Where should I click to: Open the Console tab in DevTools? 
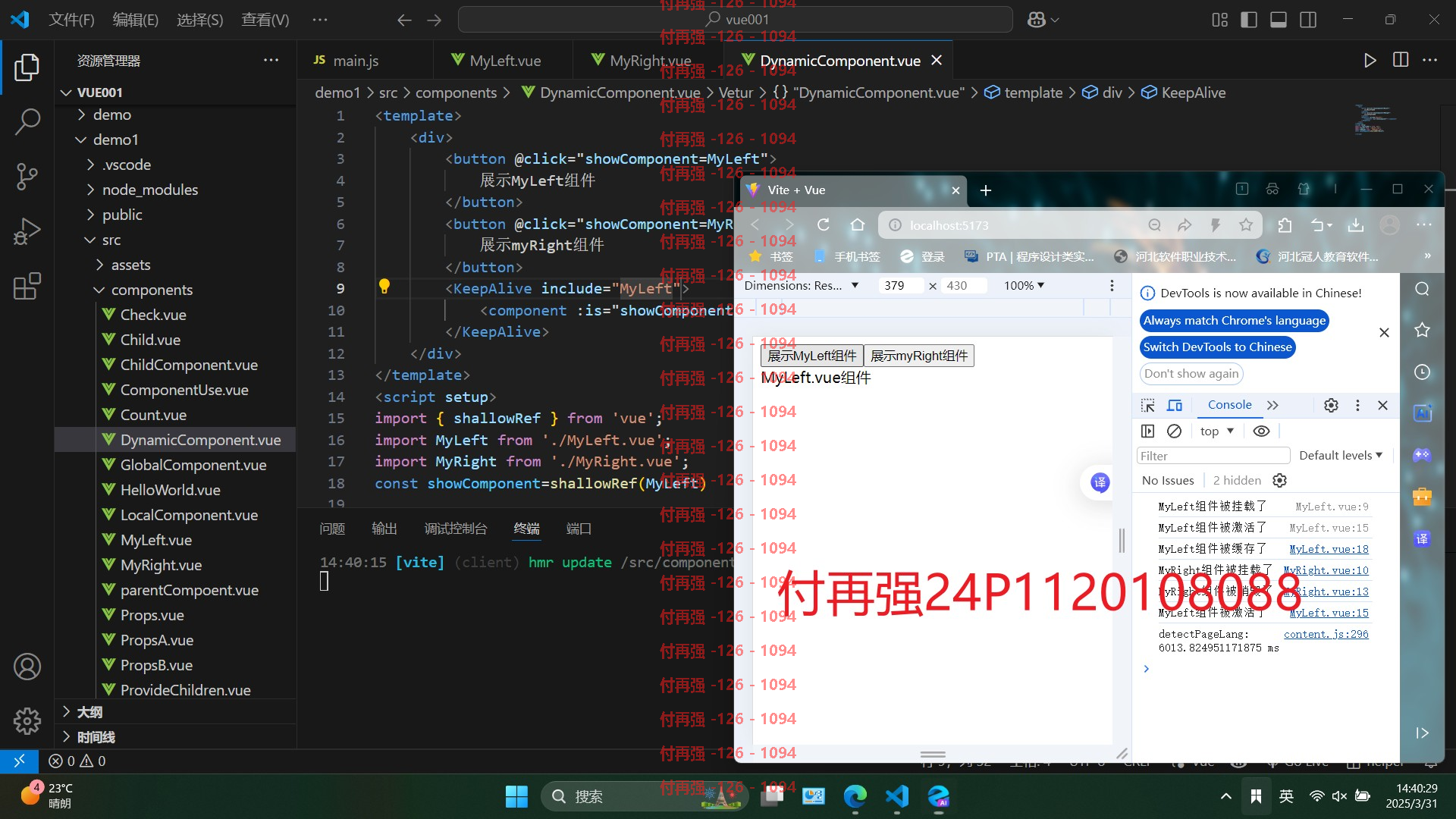(1229, 405)
